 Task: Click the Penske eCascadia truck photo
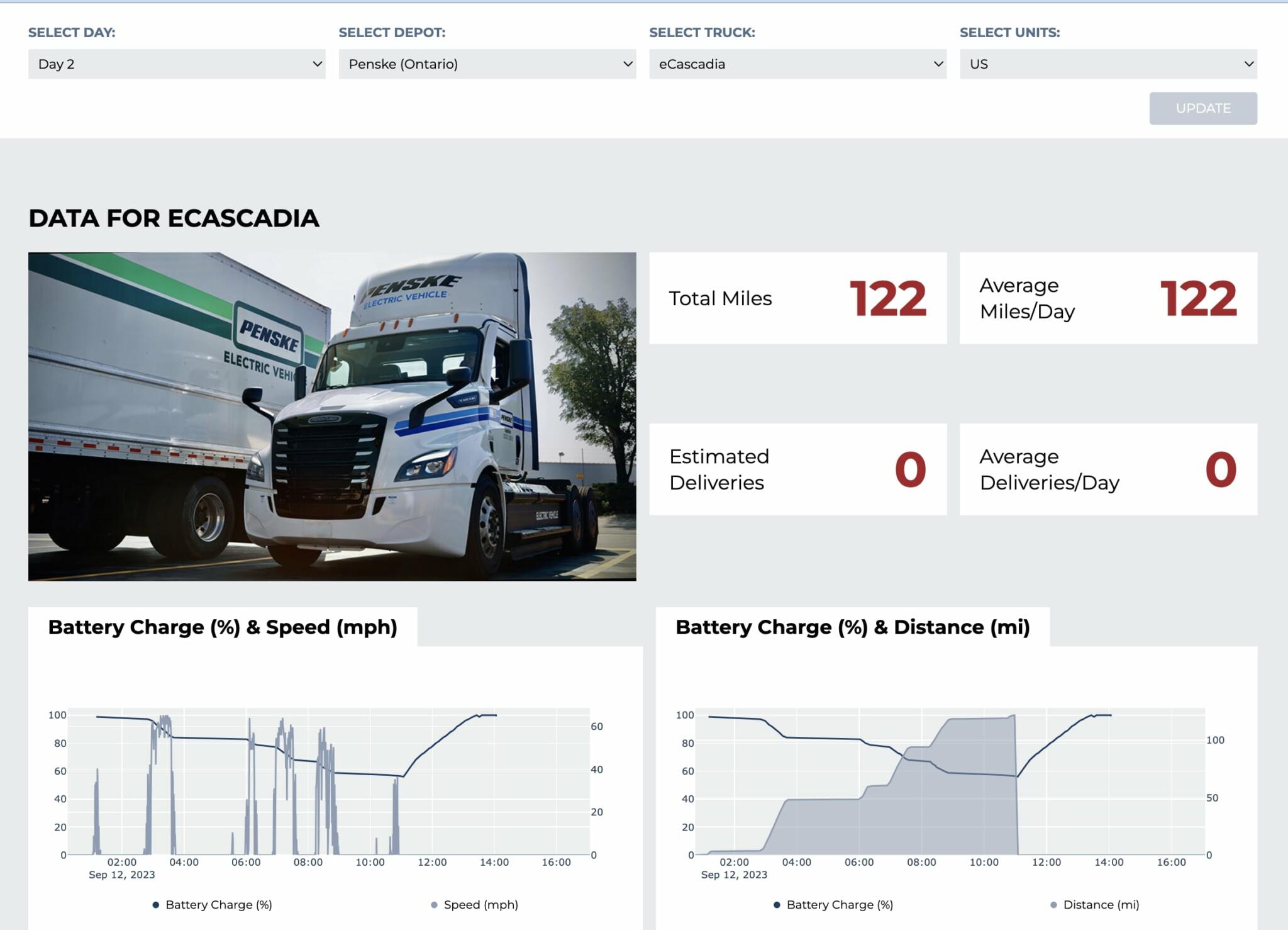click(x=332, y=416)
